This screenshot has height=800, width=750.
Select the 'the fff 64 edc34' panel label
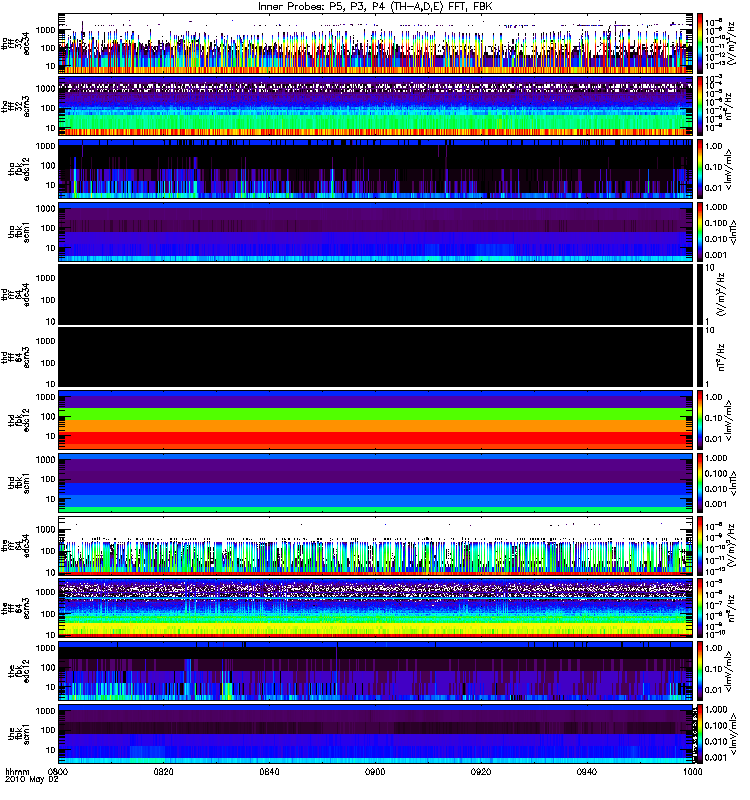[x=15, y=546]
